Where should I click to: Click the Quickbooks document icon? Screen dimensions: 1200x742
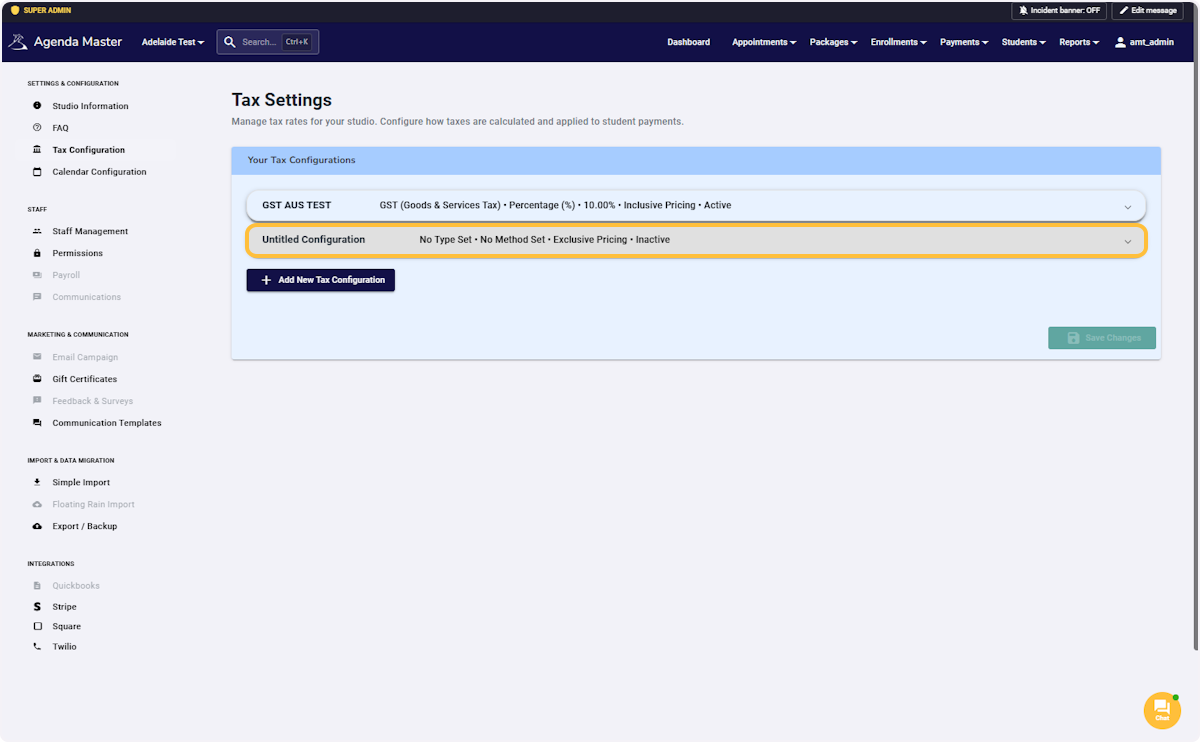point(37,586)
